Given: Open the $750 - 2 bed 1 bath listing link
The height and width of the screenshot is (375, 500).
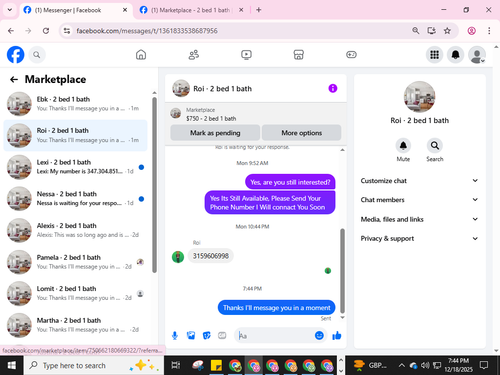Looking at the screenshot, I should click(211, 118).
